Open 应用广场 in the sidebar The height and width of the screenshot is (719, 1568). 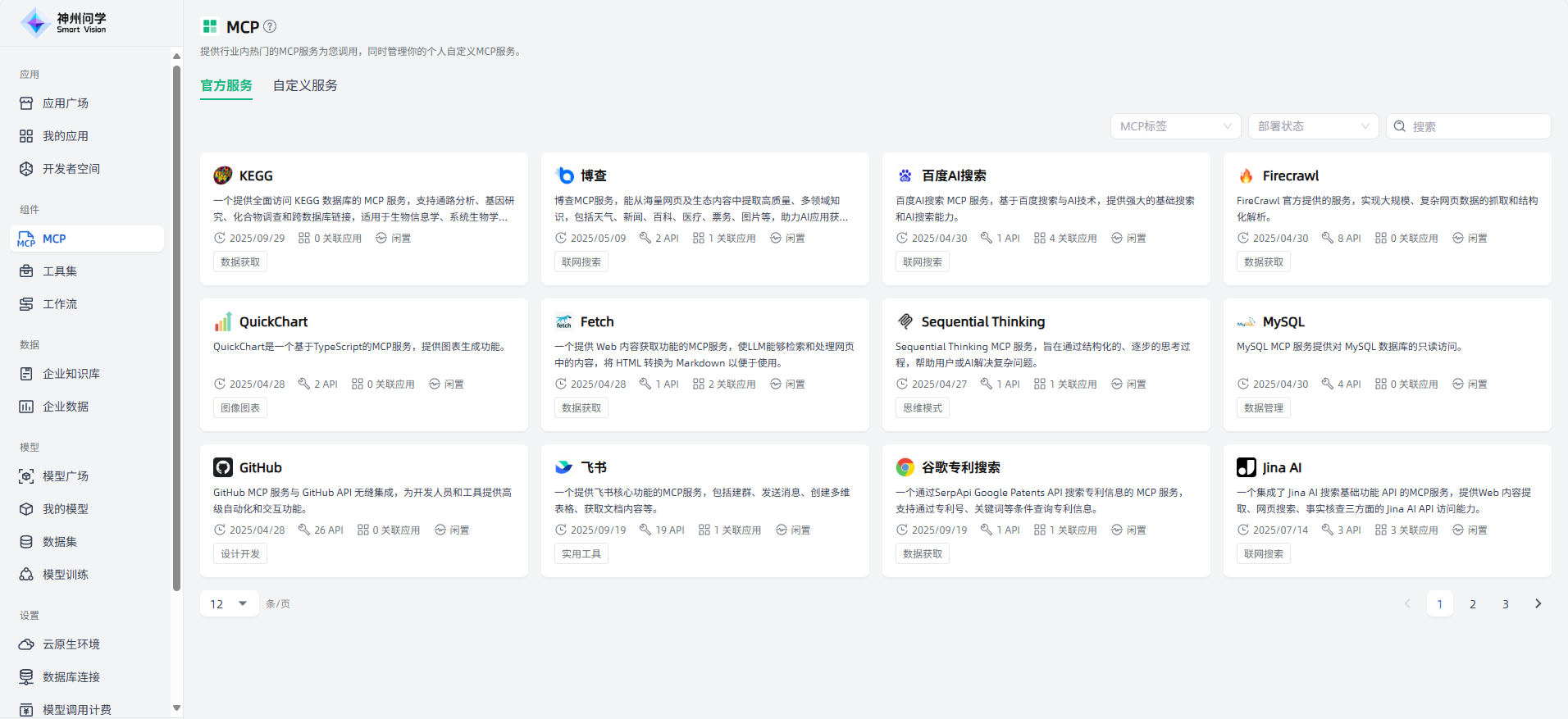(x=66, y=103)
